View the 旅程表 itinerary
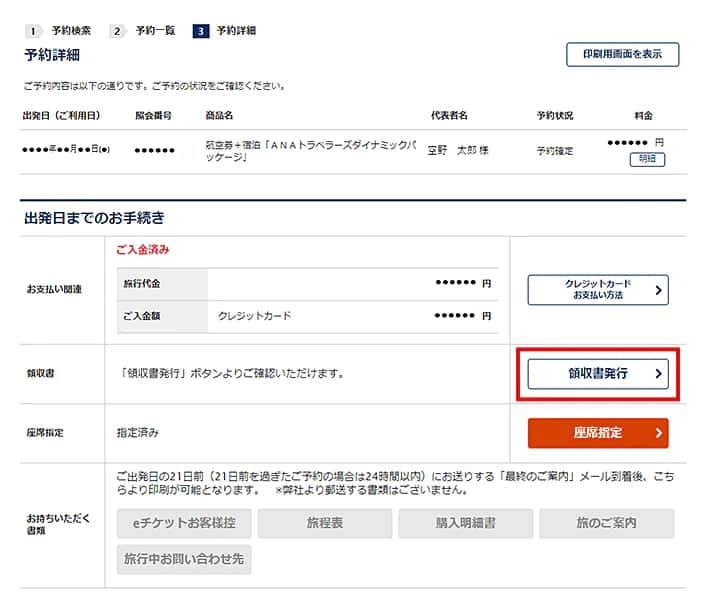The width and height of the screenshot is (706, 610). tap(323, 523)
